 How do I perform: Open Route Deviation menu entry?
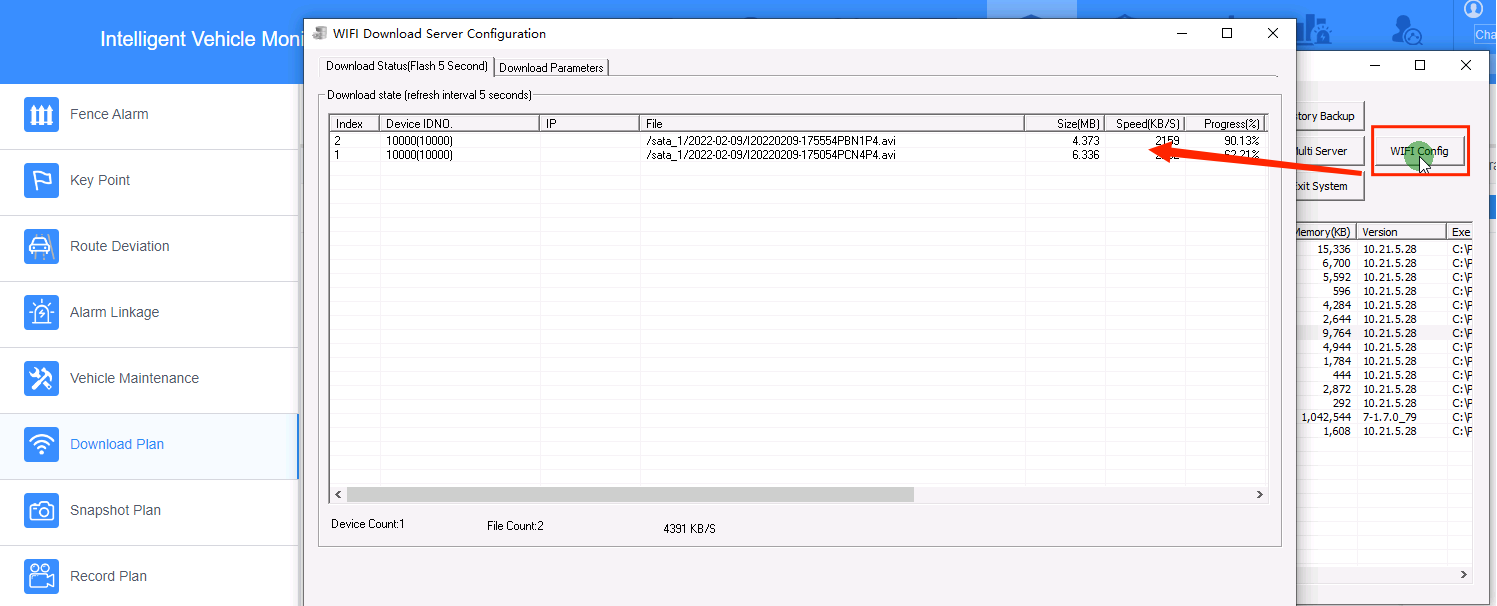click(x=120, y=246)
